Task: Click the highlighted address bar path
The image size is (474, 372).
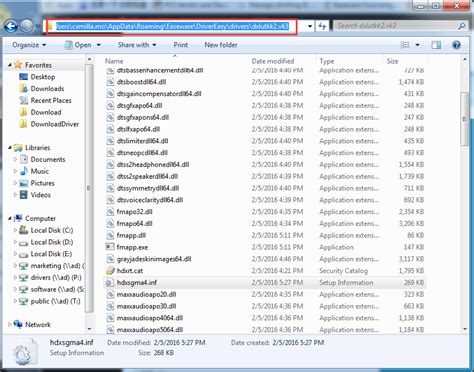Action: point(172,26)
